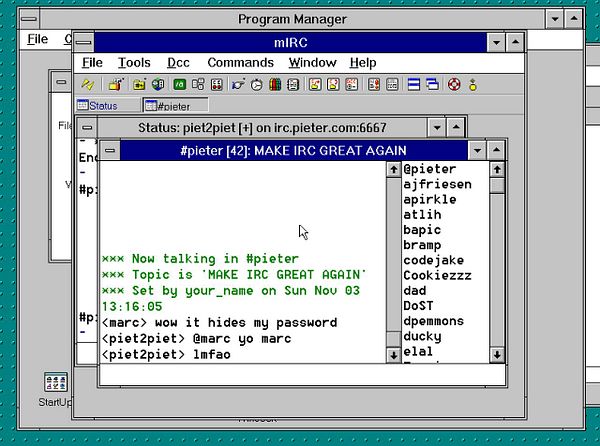Open the DCC Options toolbar icon
The width and height of the screenshot is (600, 446).
[x=352, y=85]
